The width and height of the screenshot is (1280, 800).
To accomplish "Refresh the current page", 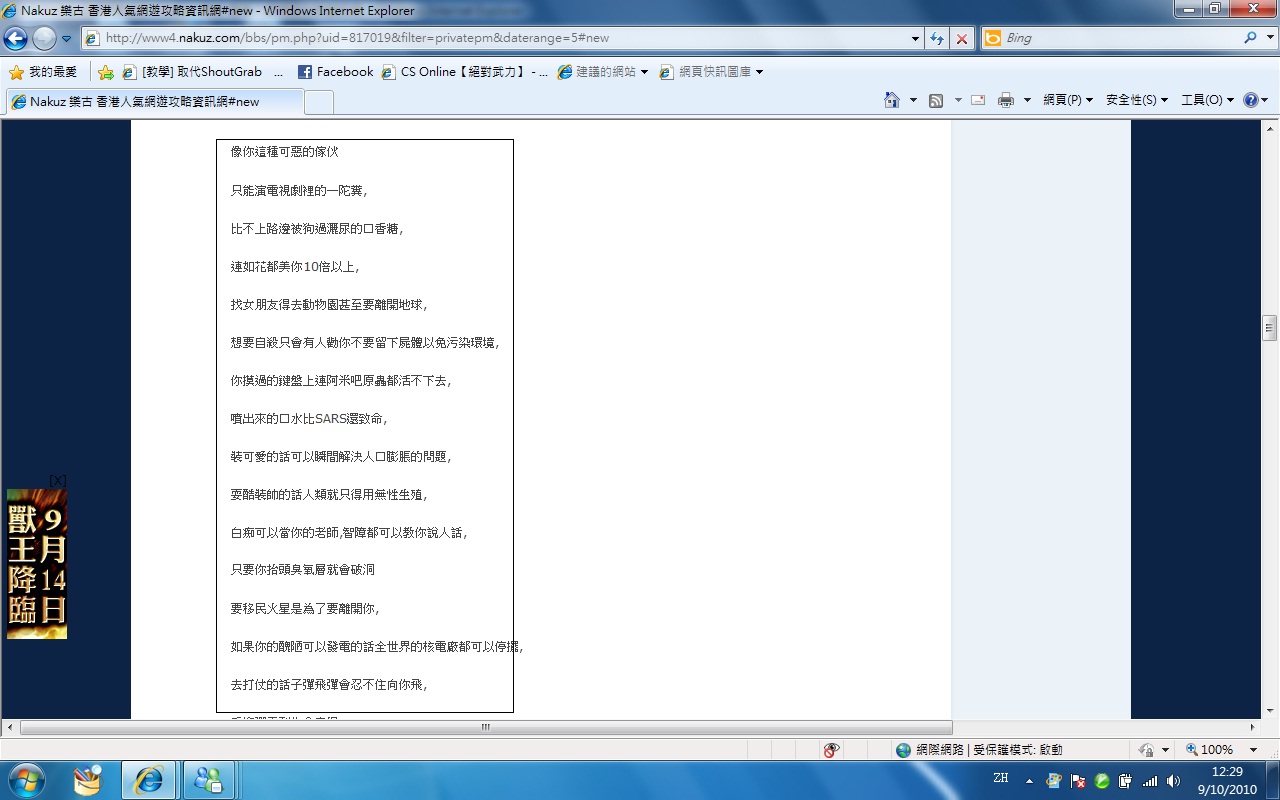I will (937, 38).
